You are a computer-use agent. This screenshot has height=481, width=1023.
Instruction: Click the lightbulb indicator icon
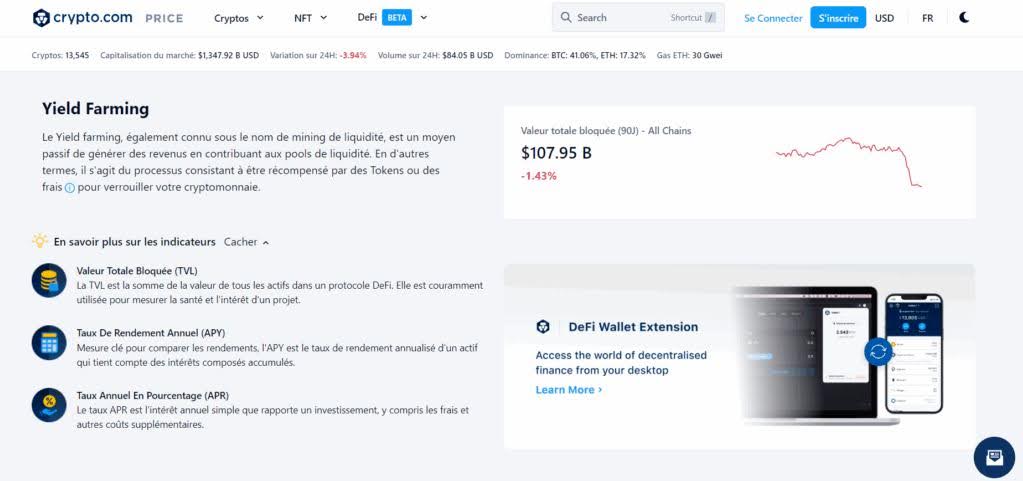[x=40, y=241]
